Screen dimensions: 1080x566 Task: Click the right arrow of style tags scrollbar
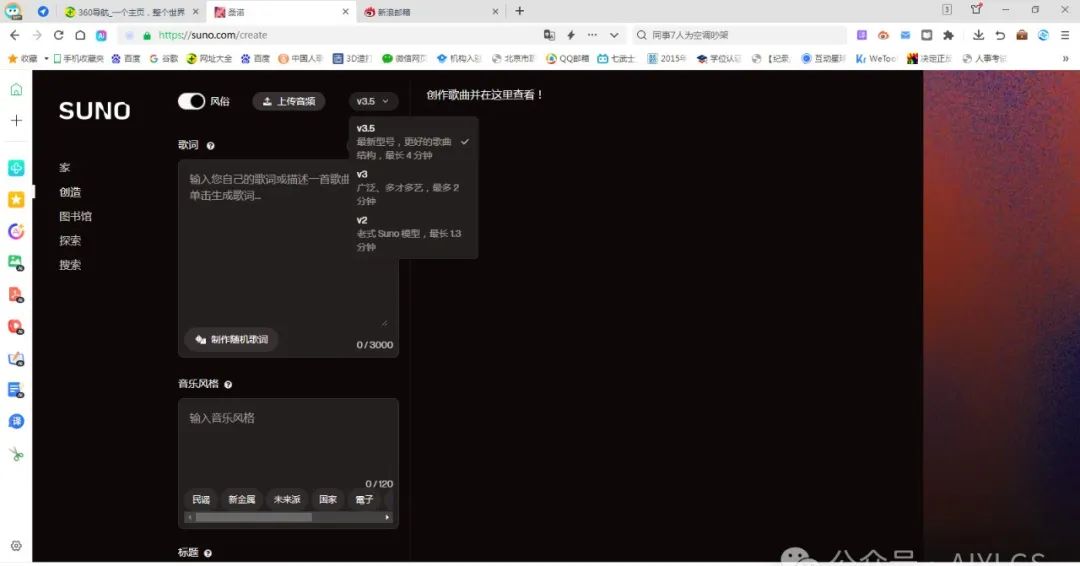click(x=387, y=517)
